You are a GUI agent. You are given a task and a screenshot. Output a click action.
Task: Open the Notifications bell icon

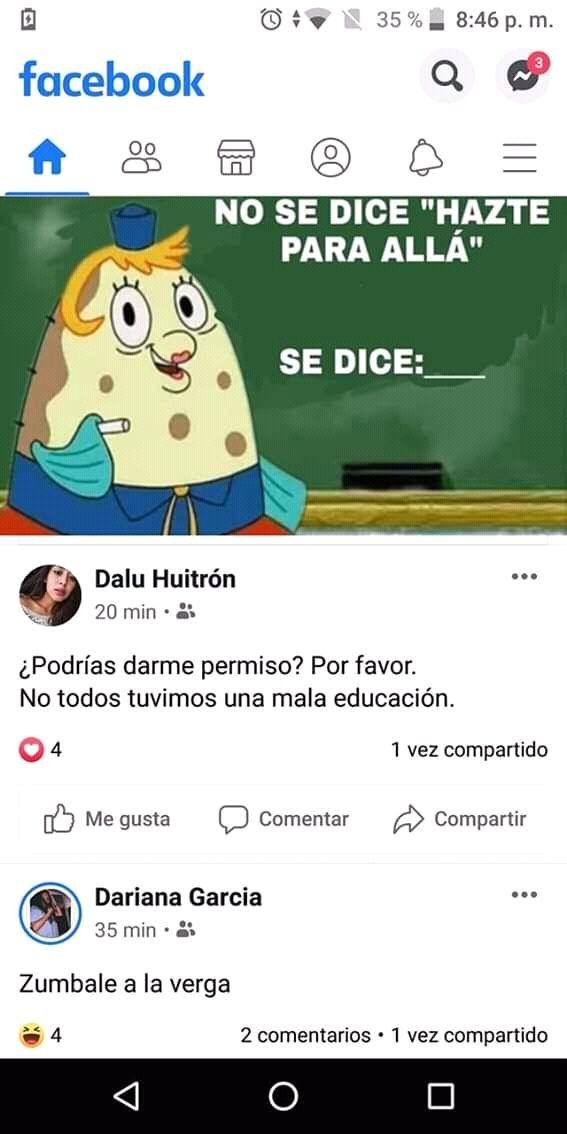click(x=426, y=158)
